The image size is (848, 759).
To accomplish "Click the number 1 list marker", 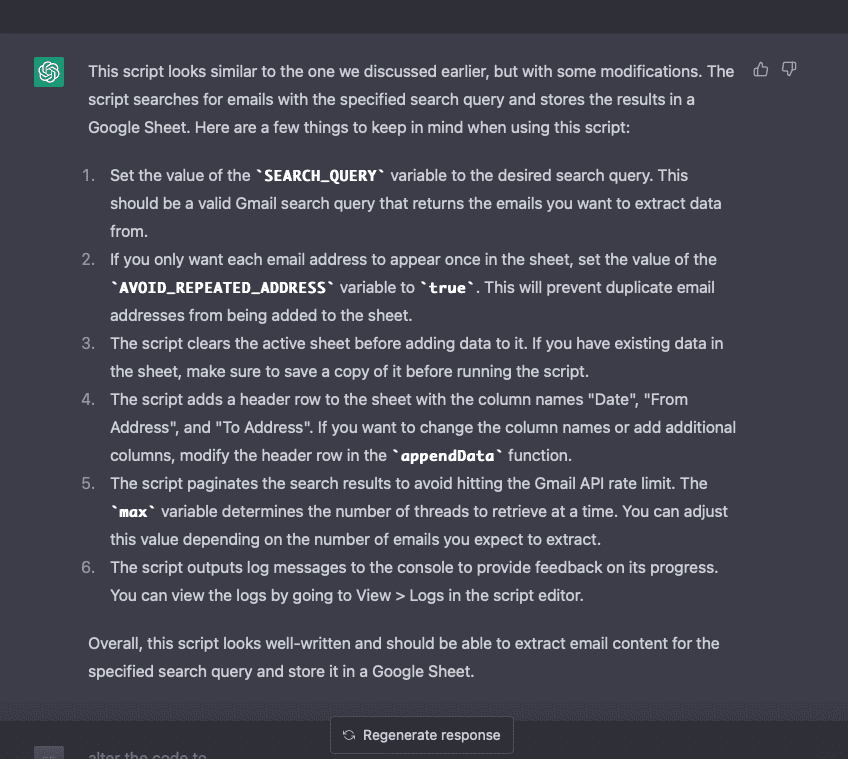I will pos(89,176).
